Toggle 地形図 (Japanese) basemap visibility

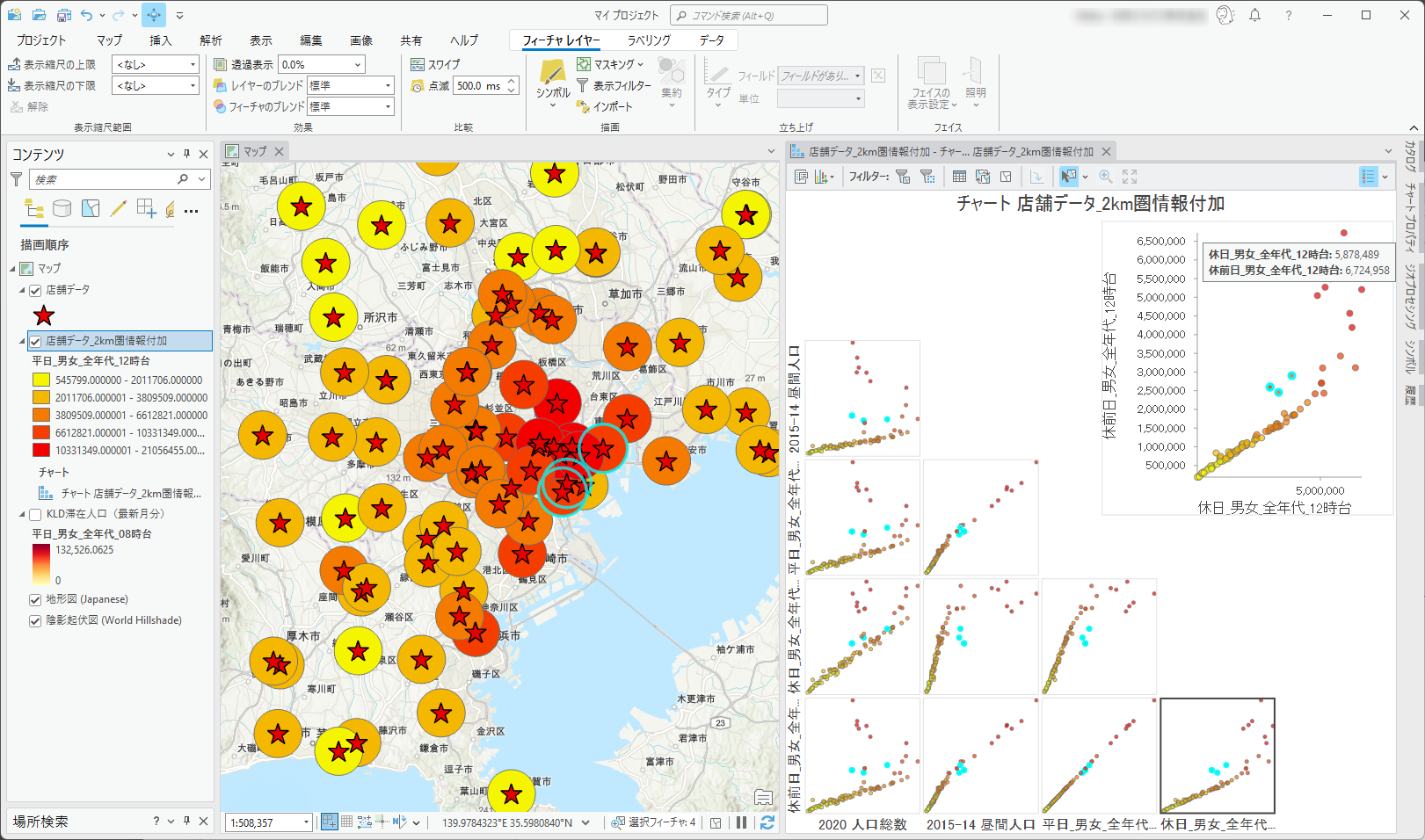pyautogui.click(x=35, y=599)
